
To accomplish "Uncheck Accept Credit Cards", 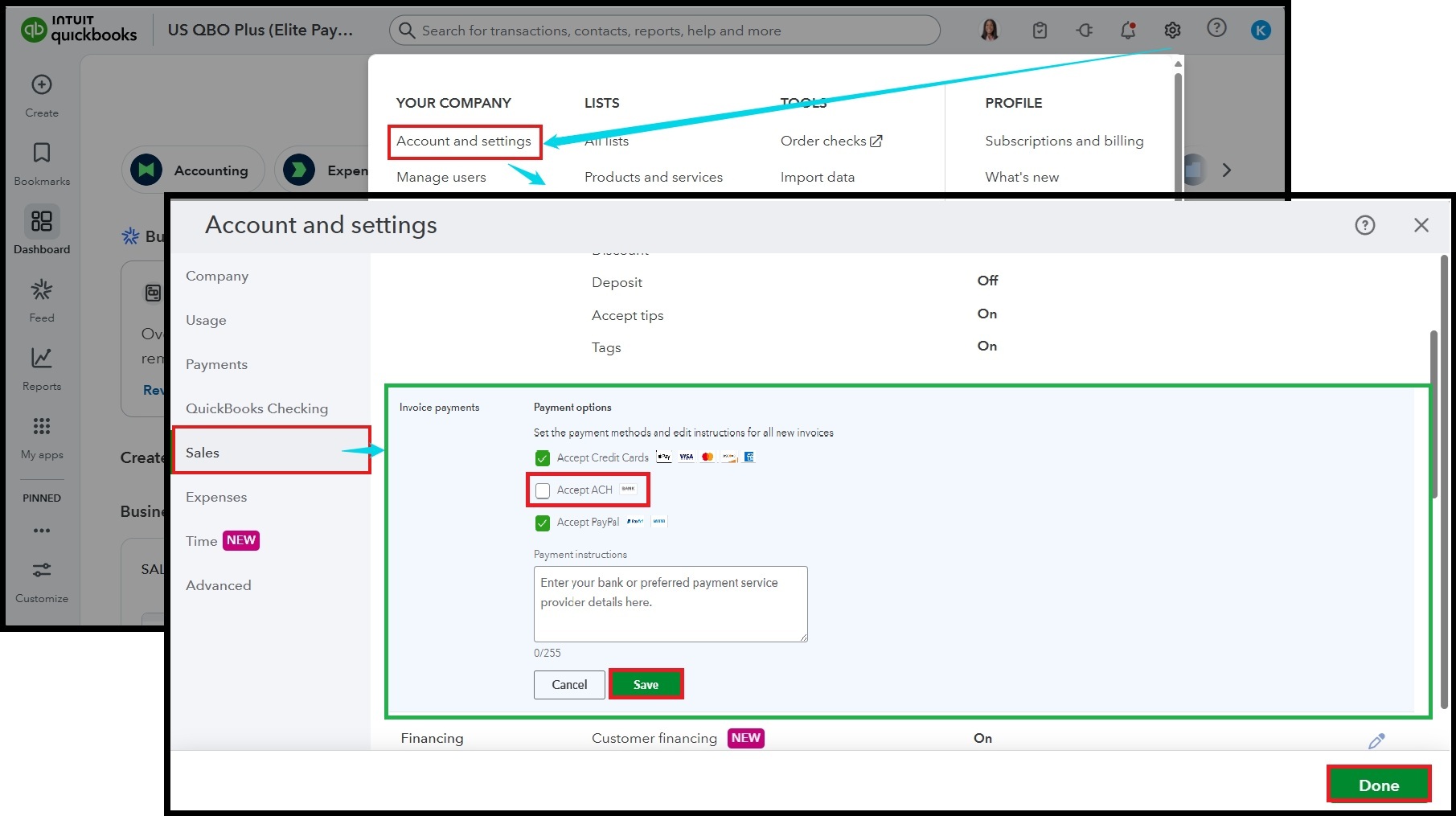I will (x=543, y=458).
